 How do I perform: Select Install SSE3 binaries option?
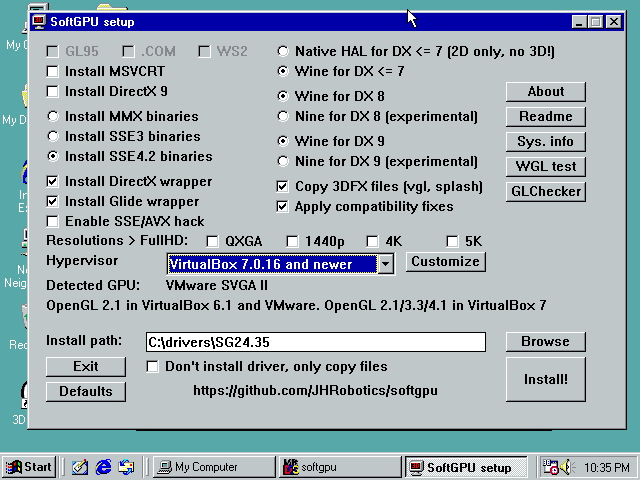53,136
